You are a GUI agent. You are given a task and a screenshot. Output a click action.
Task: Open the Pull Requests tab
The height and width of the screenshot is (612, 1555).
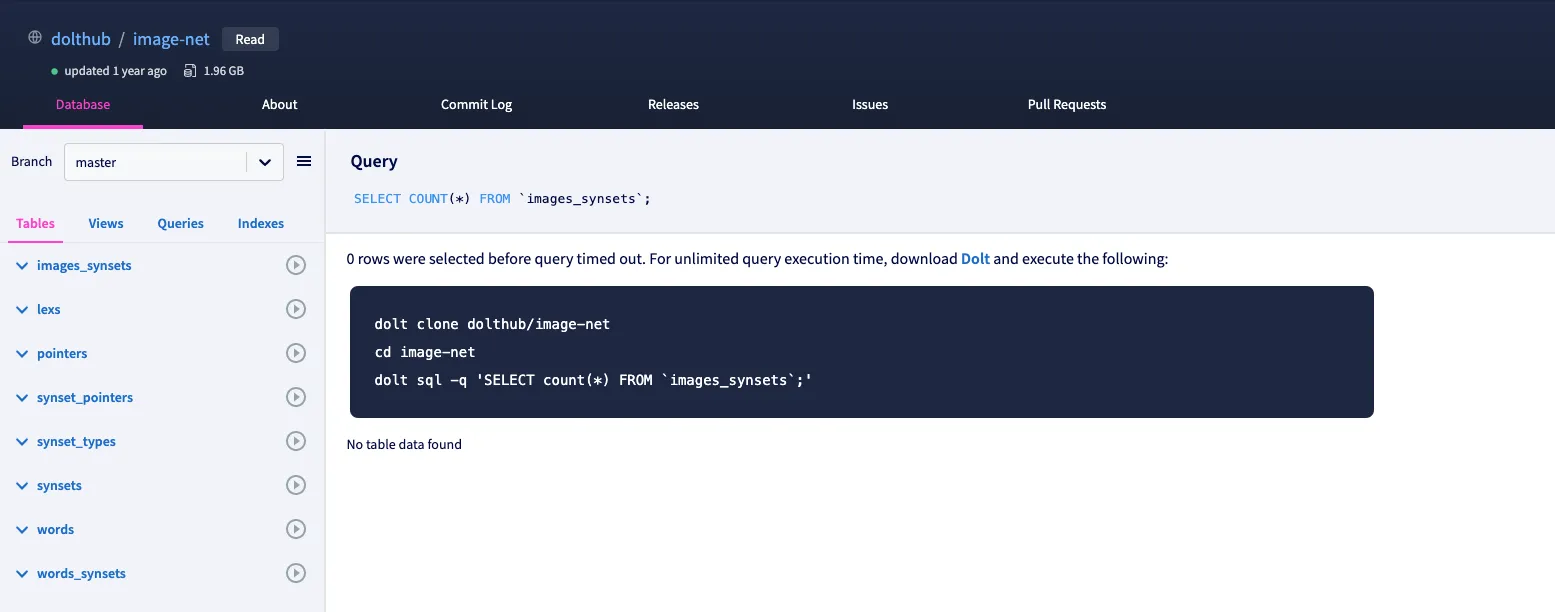tap(1066, 104)
